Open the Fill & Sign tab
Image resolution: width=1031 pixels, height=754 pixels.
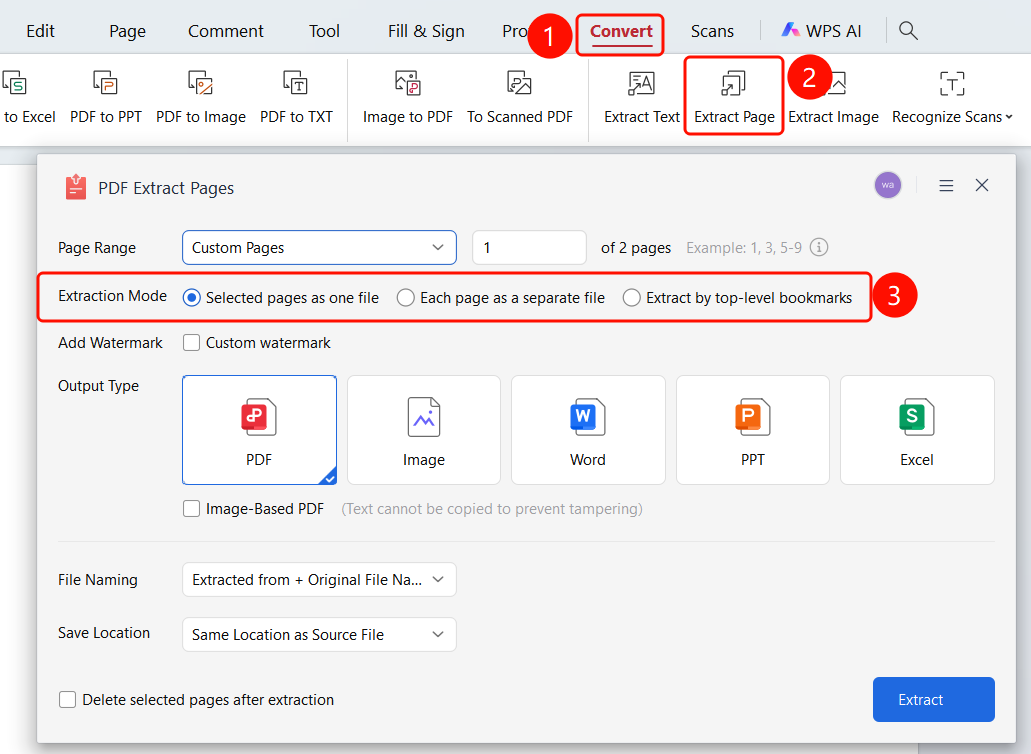click(x=426, y=31)
